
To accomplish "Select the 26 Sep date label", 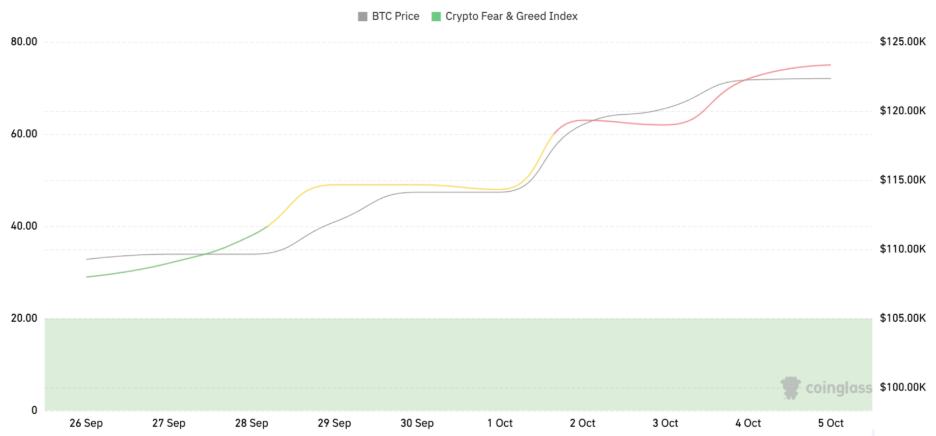I will [x=87, y=423].
